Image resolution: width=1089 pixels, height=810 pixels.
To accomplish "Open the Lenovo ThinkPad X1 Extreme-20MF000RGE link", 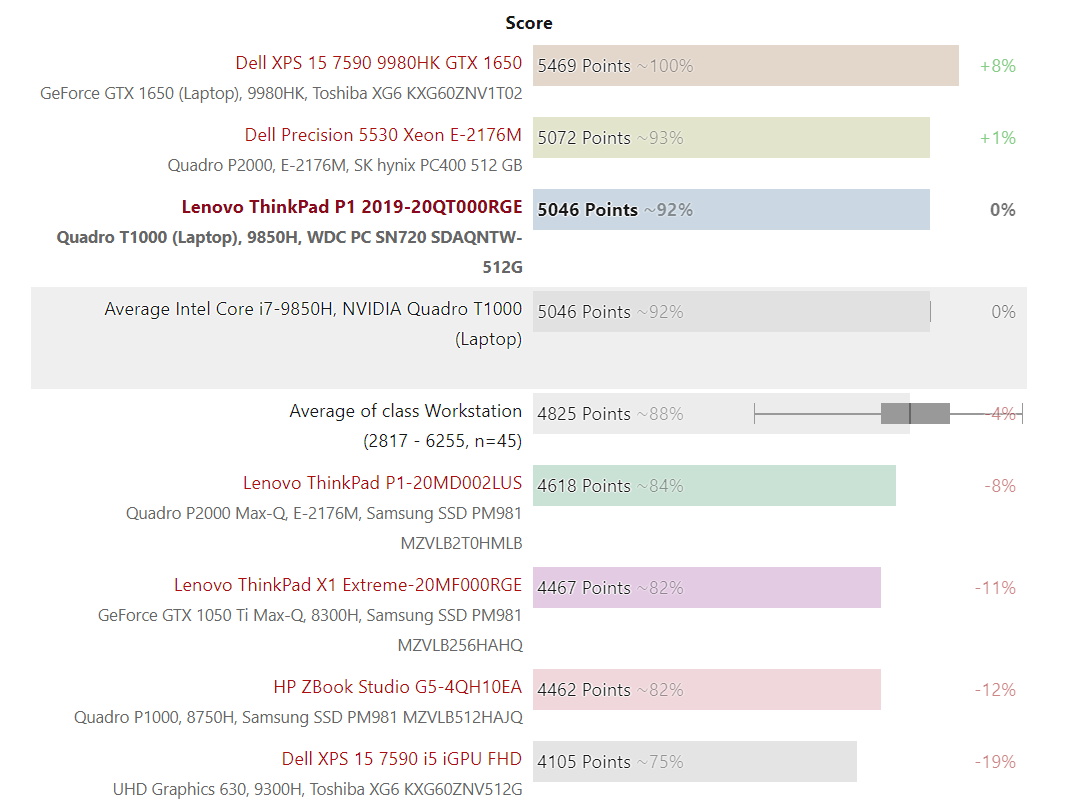I will pos(348,585).
